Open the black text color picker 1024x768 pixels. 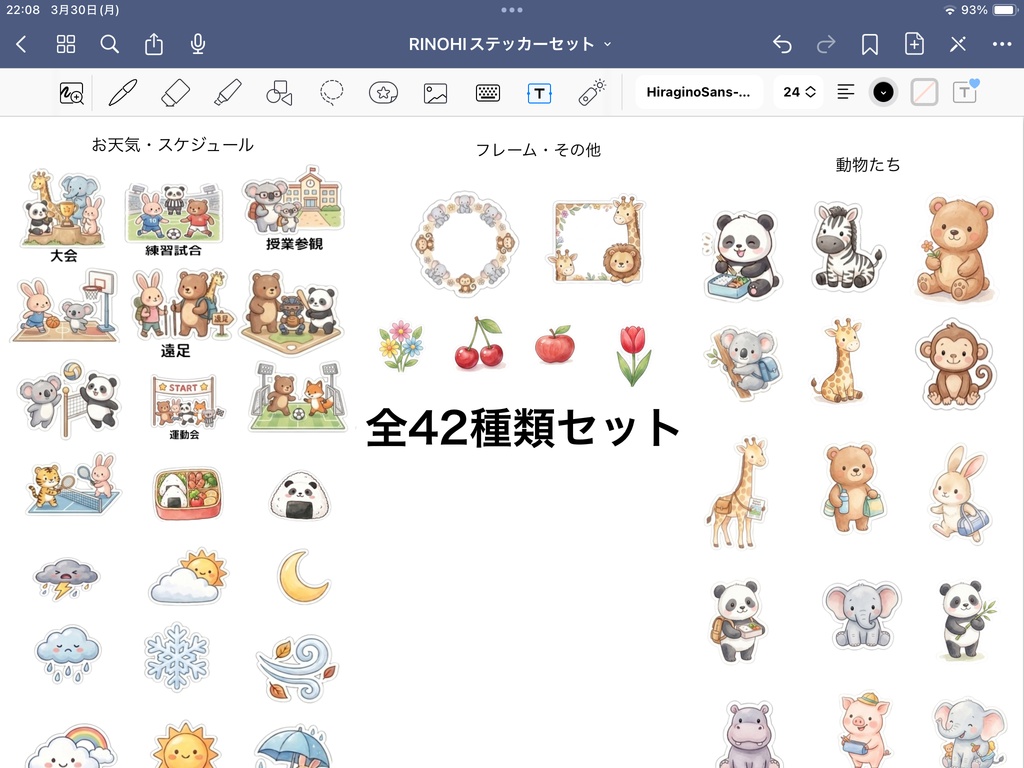(x=882, y=91)
